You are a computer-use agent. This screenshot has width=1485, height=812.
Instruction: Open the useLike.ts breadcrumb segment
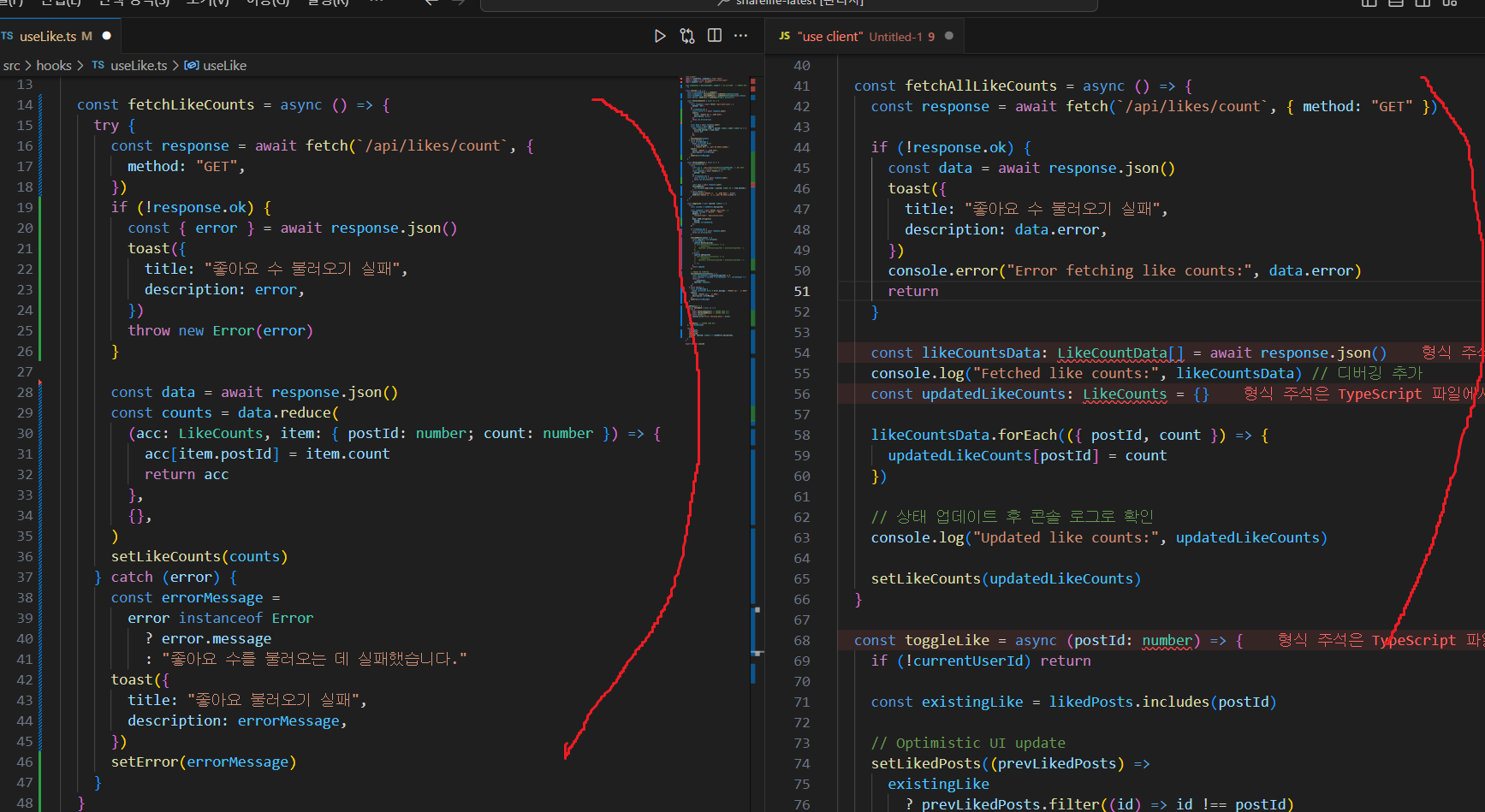coord(130,65)
